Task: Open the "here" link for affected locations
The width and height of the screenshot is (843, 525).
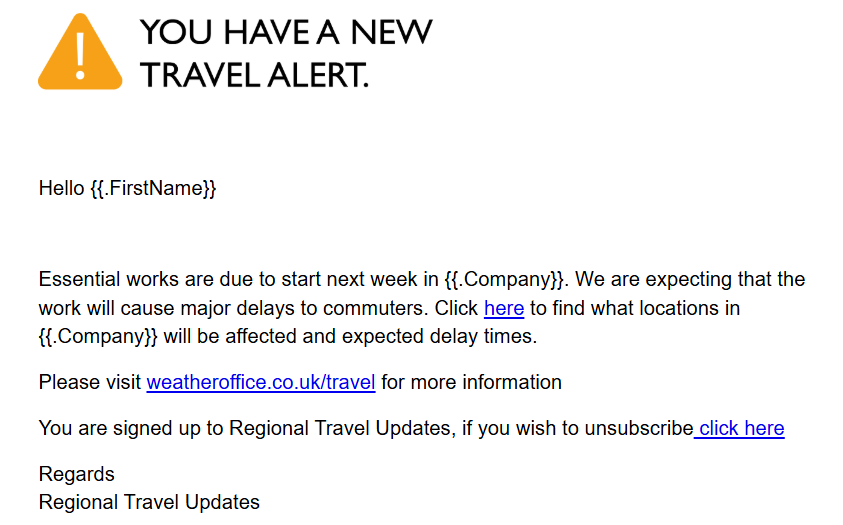Action: pos(504,308)
